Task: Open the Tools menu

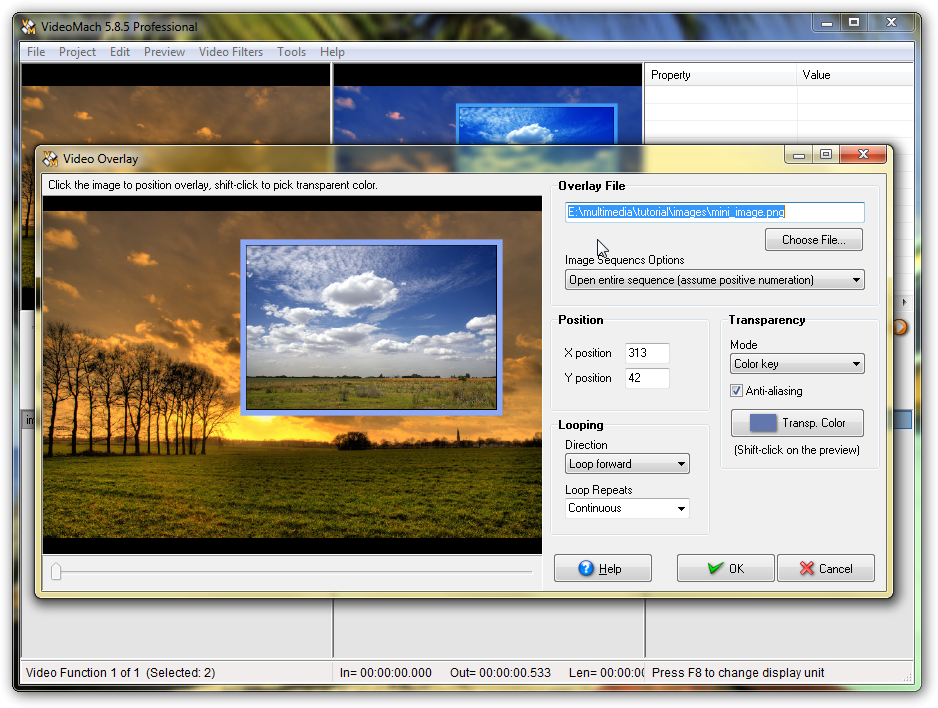Action: tap(292, 52)
